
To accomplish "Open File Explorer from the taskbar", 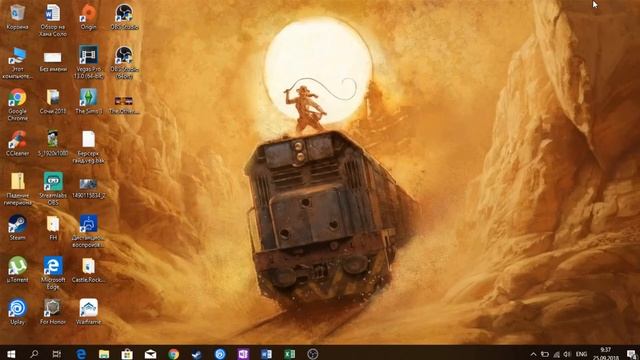I will pos(104,353).
